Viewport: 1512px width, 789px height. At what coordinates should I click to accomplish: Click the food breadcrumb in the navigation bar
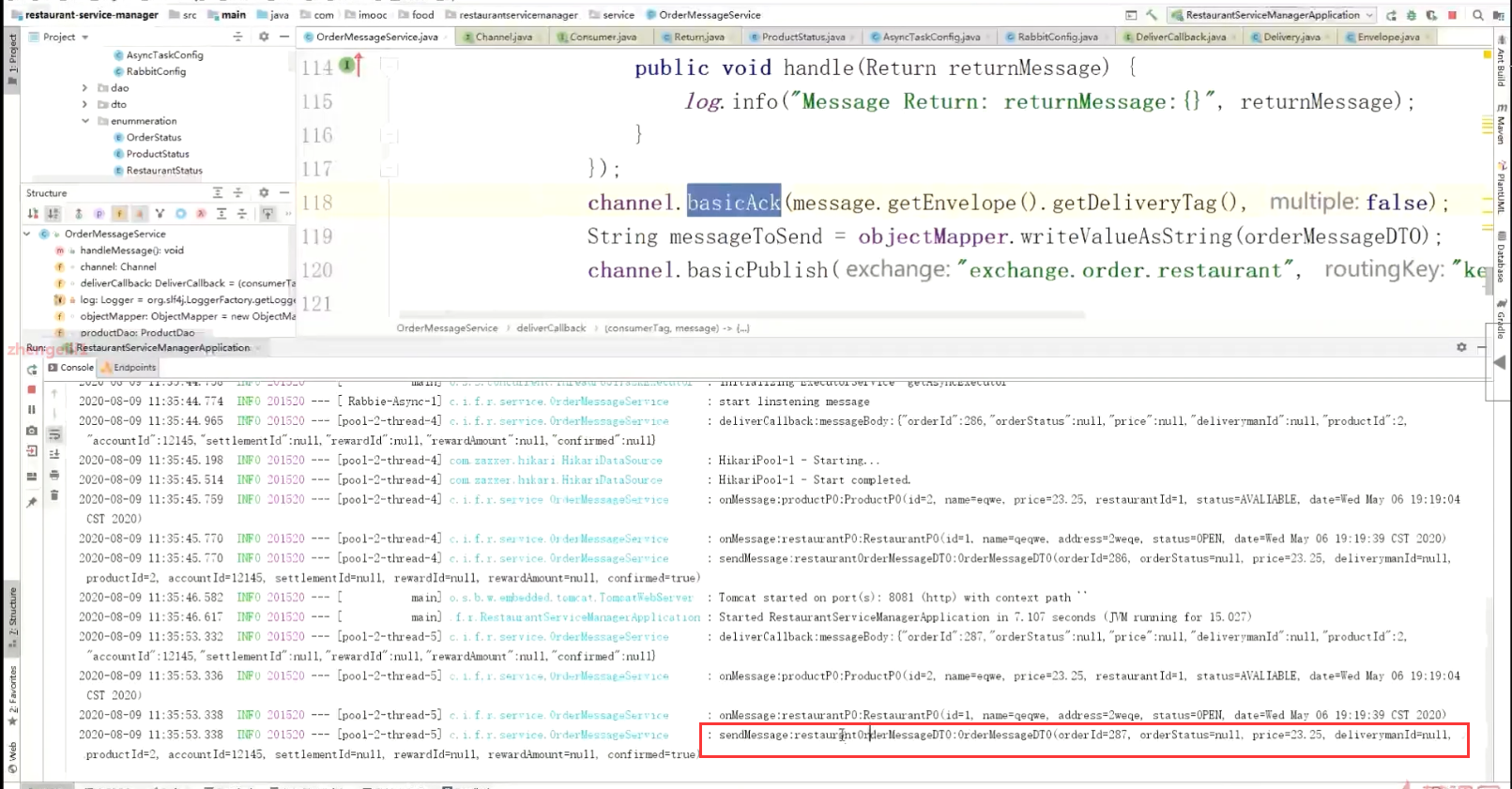[x=416, y=15]
